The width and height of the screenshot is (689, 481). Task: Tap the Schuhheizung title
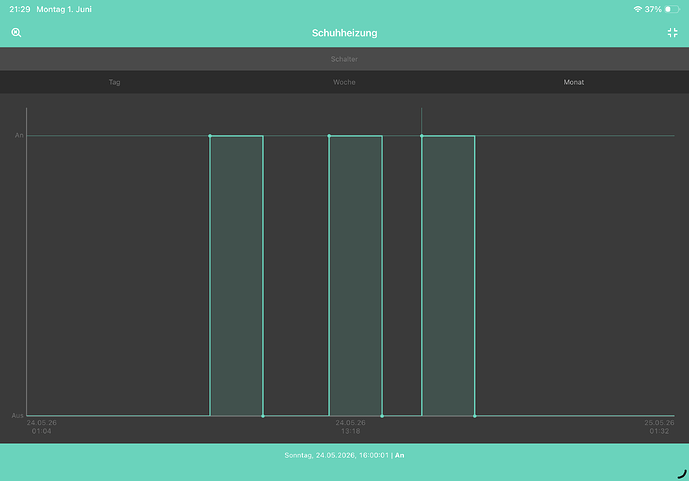pyautogui.click(x=344, y=33)
